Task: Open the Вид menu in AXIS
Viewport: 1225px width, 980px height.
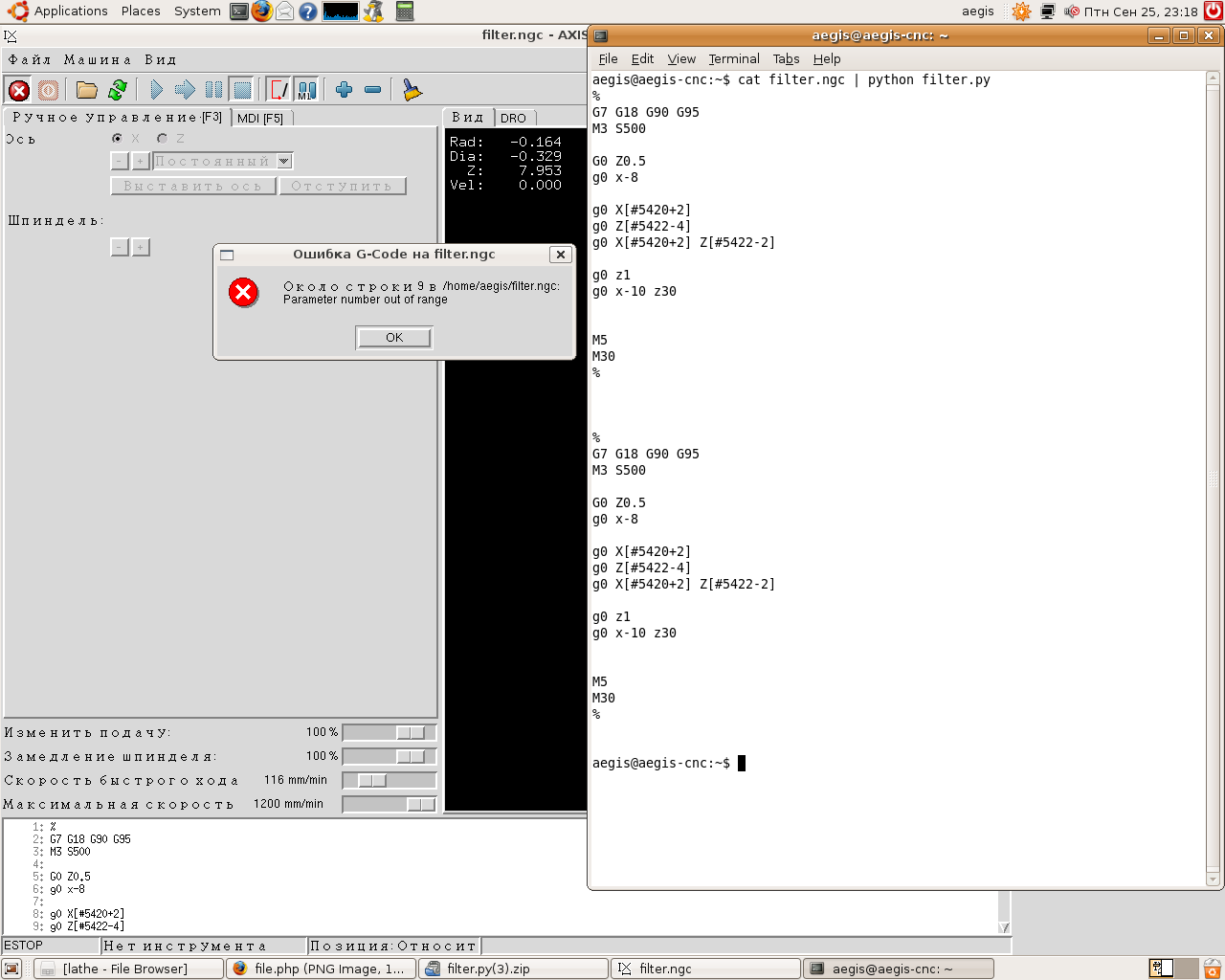Action: (x=161, y=59)
